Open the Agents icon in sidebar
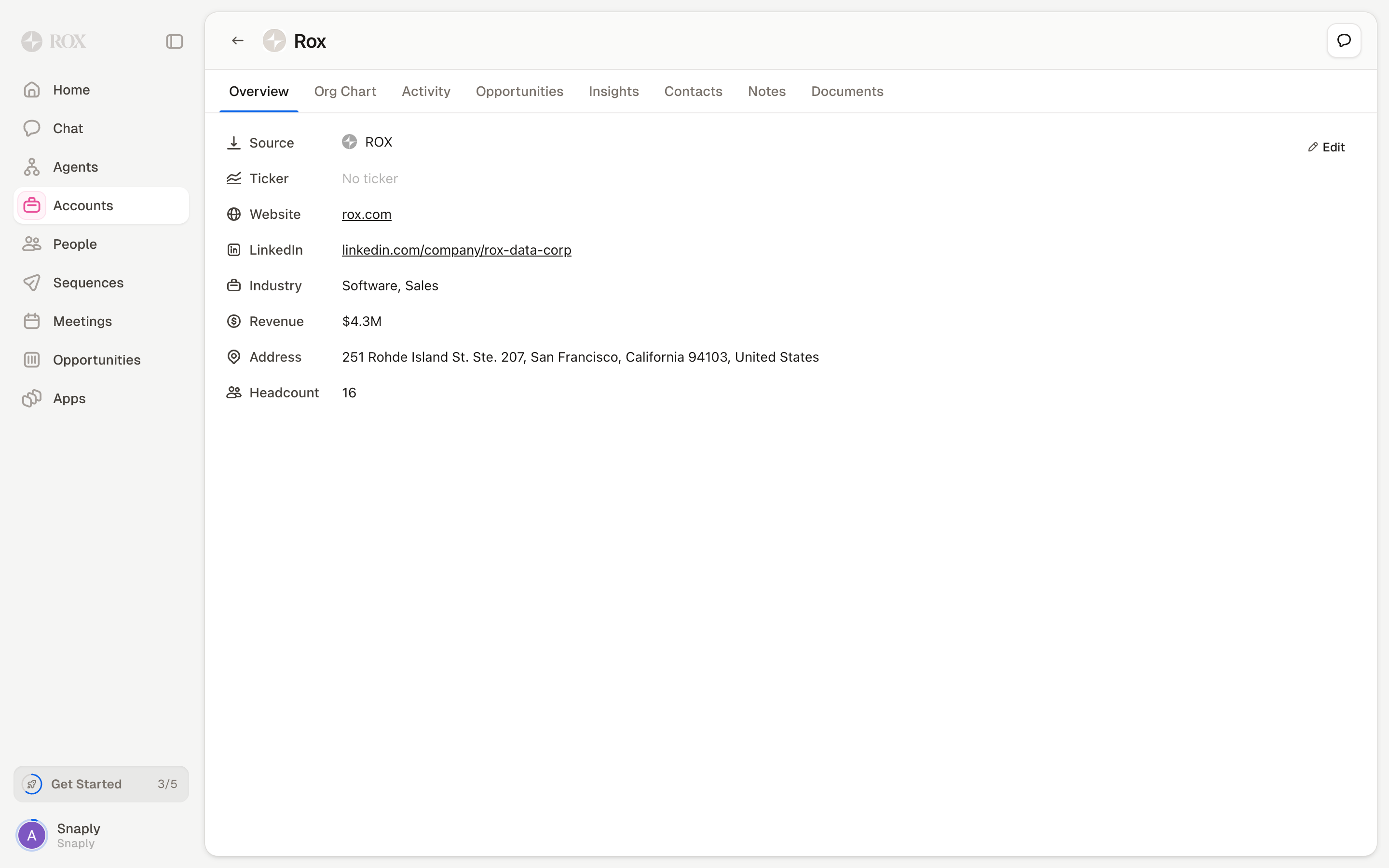The height and width of the screenshot is (868, 1389). click(32, 166)
